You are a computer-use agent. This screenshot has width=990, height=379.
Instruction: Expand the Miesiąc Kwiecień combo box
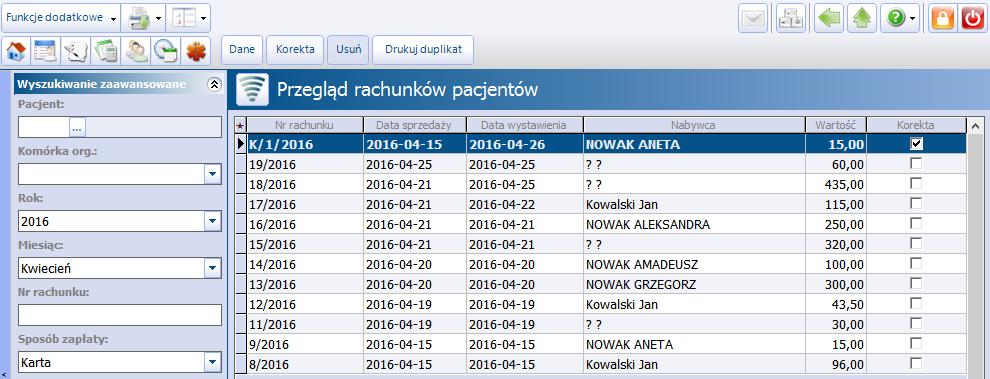(213, 268)
